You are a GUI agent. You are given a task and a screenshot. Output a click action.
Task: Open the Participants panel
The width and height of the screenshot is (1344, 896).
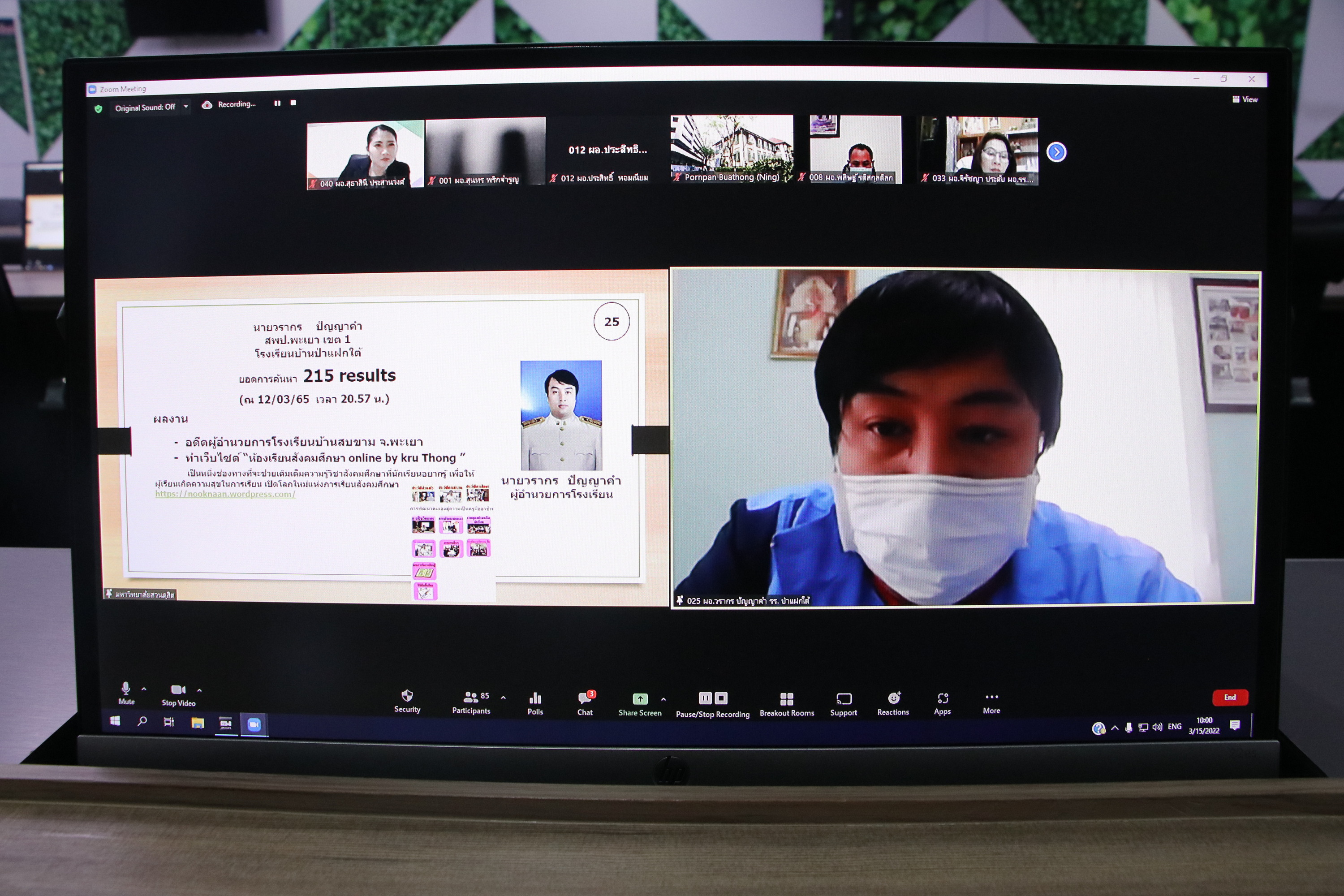click(471, 698)
